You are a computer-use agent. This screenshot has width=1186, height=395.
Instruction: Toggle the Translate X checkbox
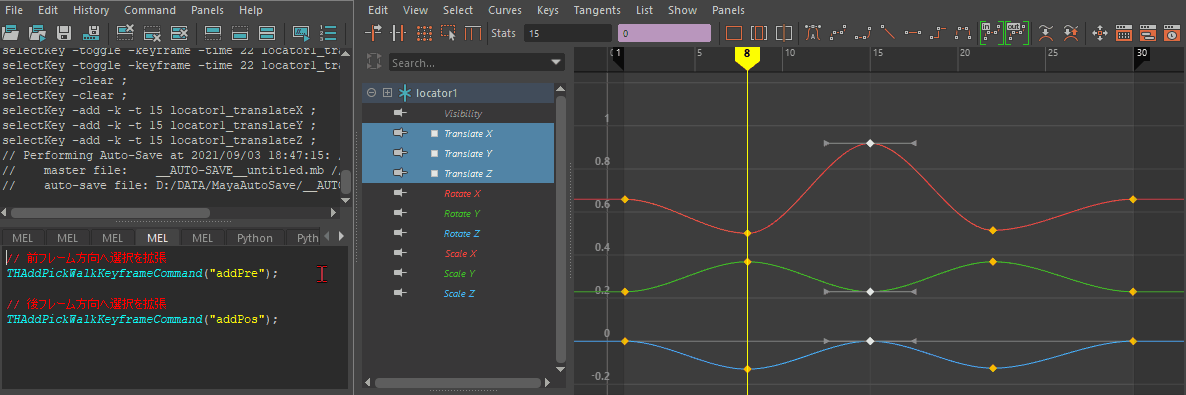[x=434, y=133]
